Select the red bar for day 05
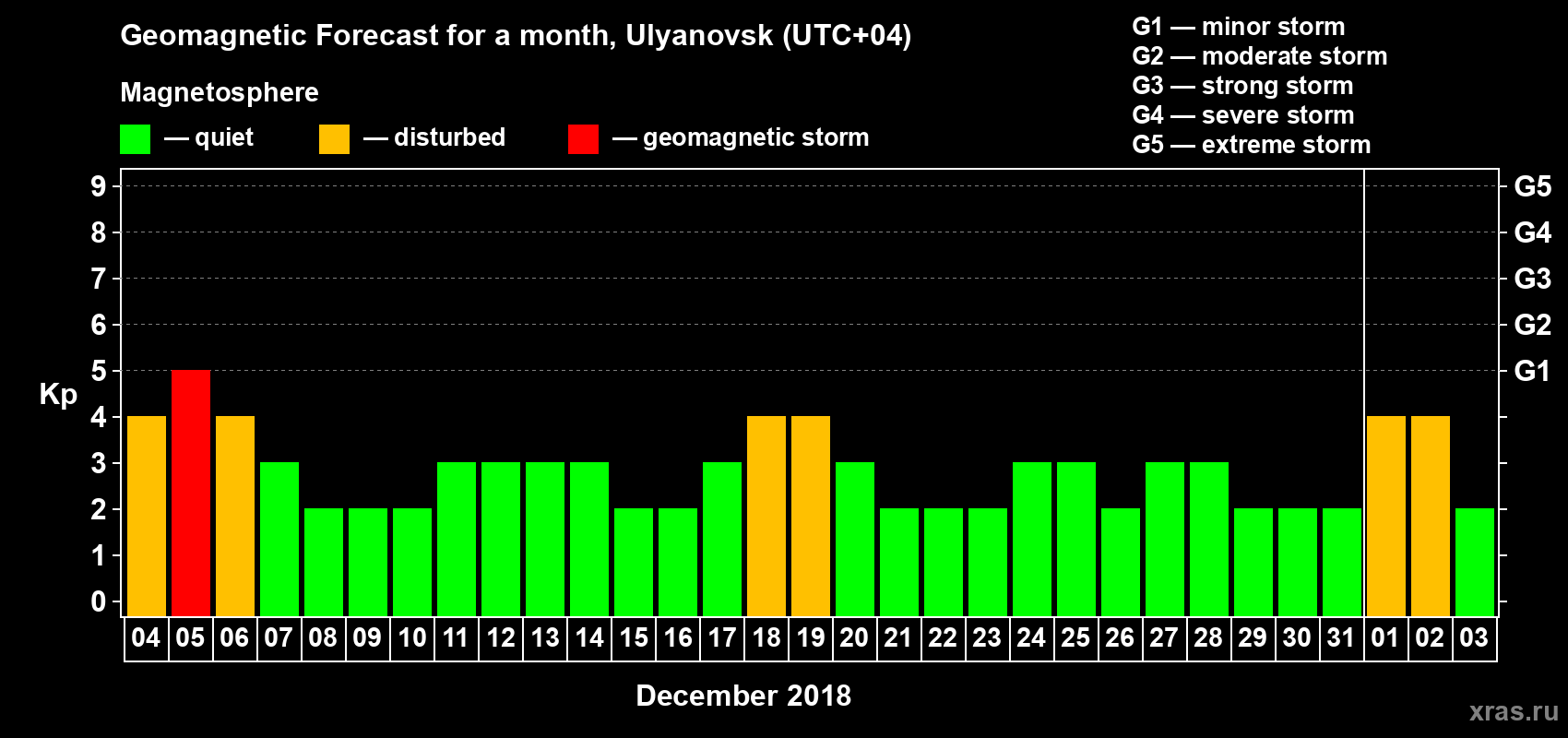 click(x=191, y=494)
